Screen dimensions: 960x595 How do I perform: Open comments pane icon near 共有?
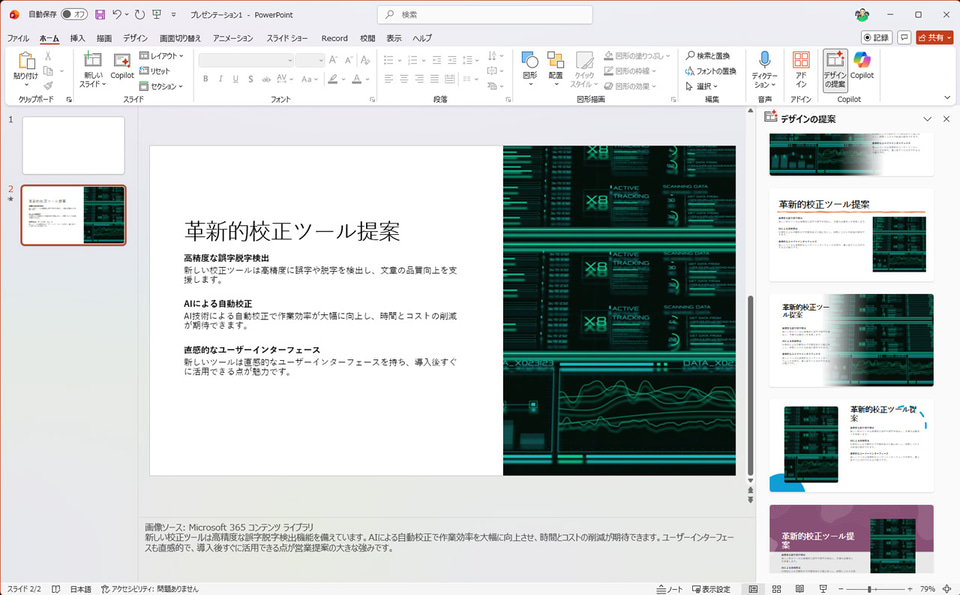point(904,37)
